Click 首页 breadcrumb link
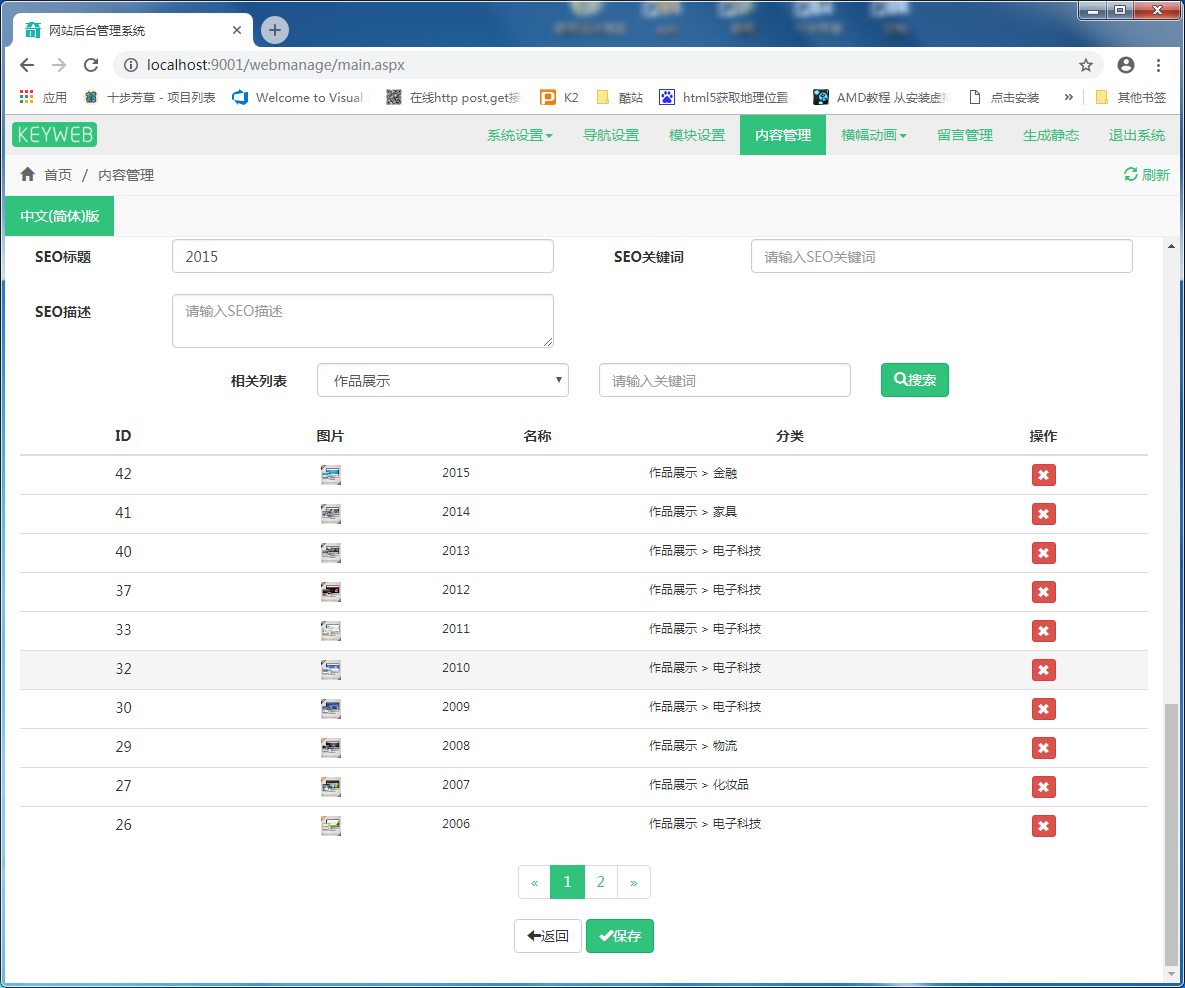The width and height of the screenshot is (1185, 988). click(58, 175)
